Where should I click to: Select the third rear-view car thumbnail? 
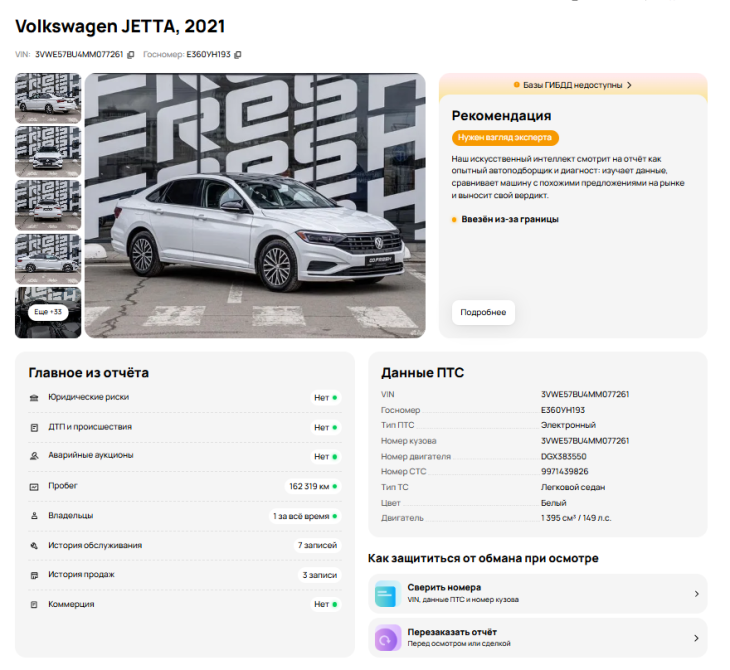(x=48, y=205)
